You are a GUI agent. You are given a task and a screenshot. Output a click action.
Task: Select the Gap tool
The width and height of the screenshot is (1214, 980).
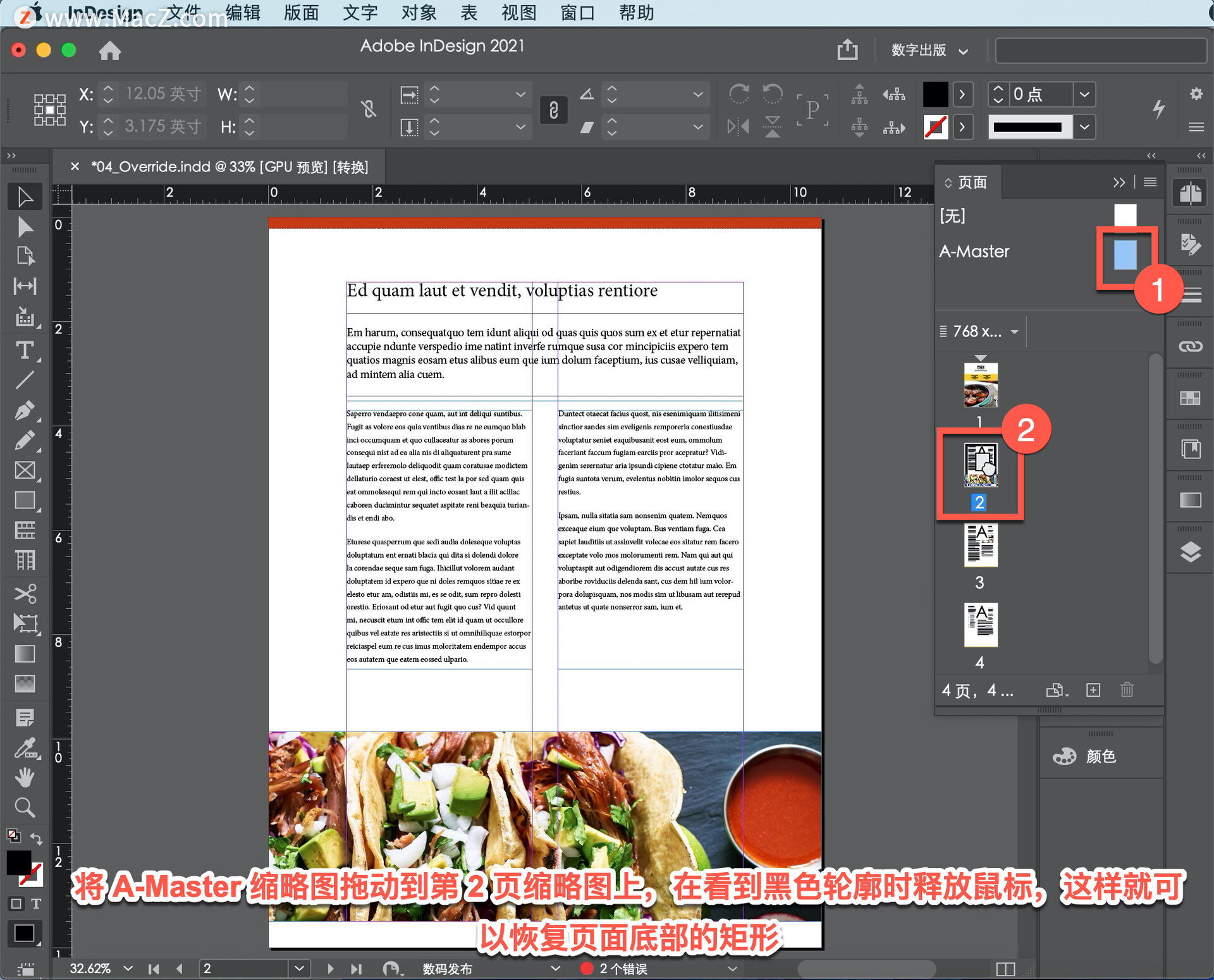pyautogui.click(x=25, y=286)
